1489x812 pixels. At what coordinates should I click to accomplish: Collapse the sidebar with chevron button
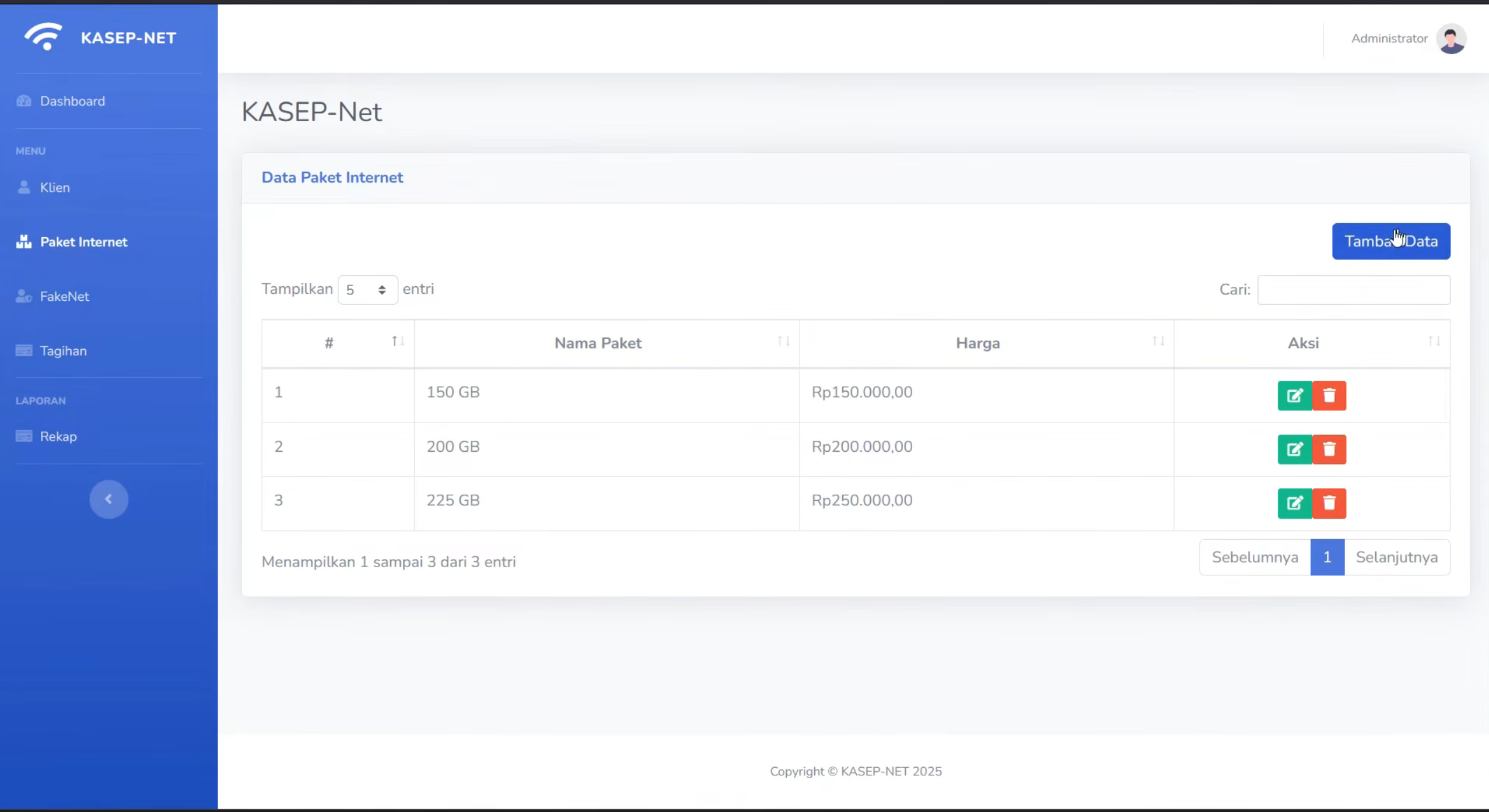pos(108,499)
